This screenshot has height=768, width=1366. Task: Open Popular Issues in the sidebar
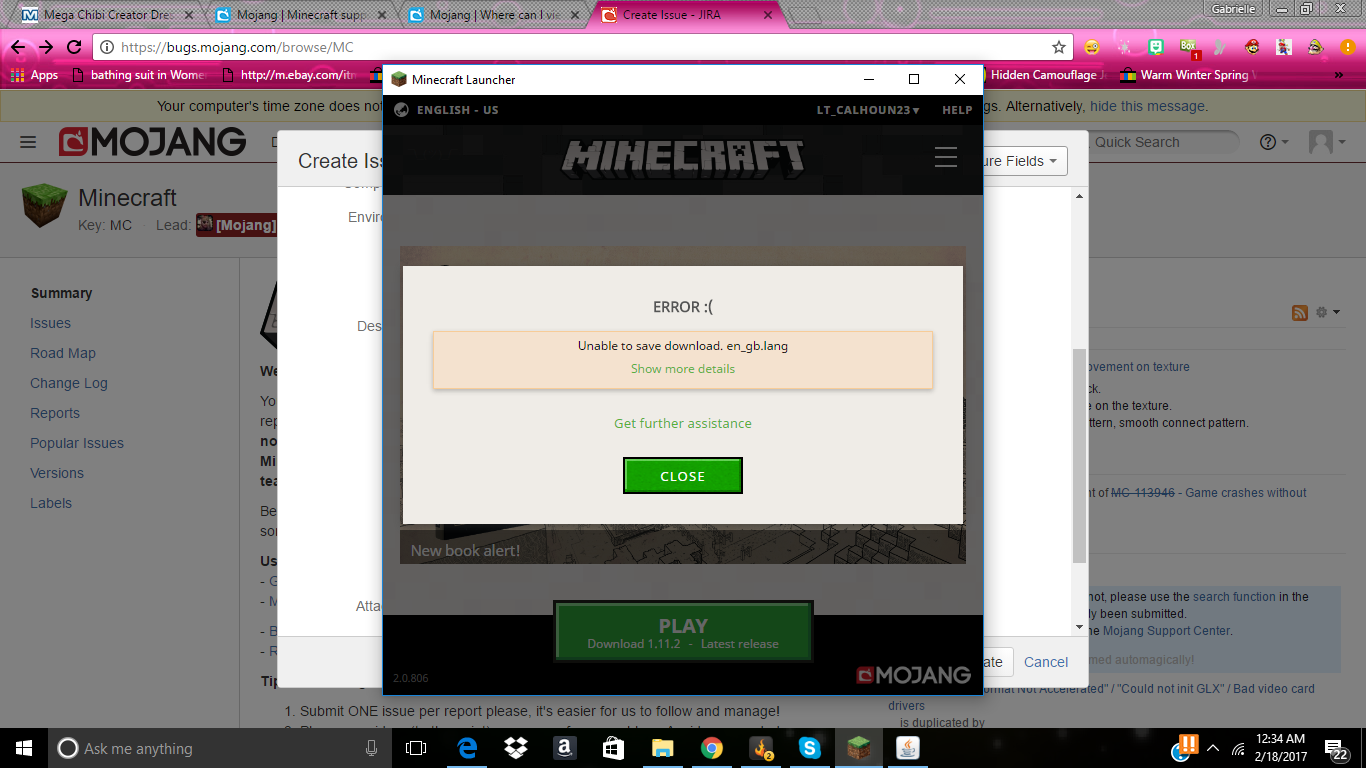point(77,443)
